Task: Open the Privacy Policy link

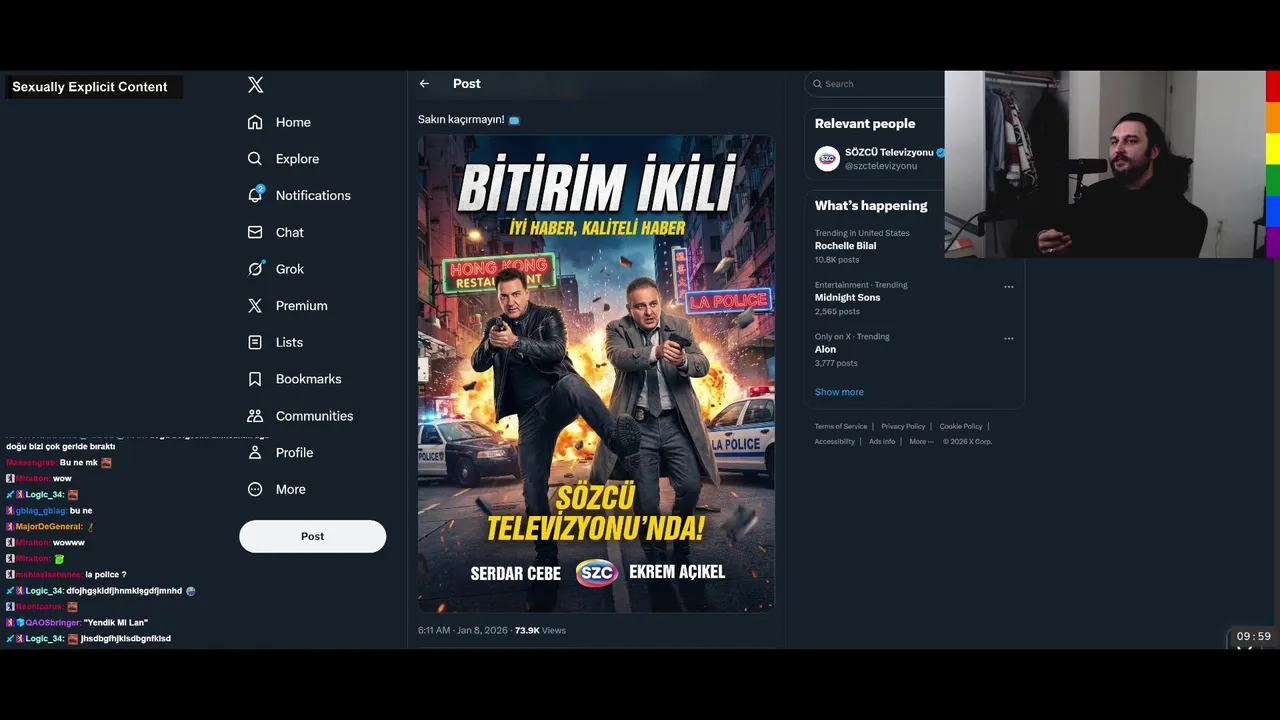Action: point(903,427)
